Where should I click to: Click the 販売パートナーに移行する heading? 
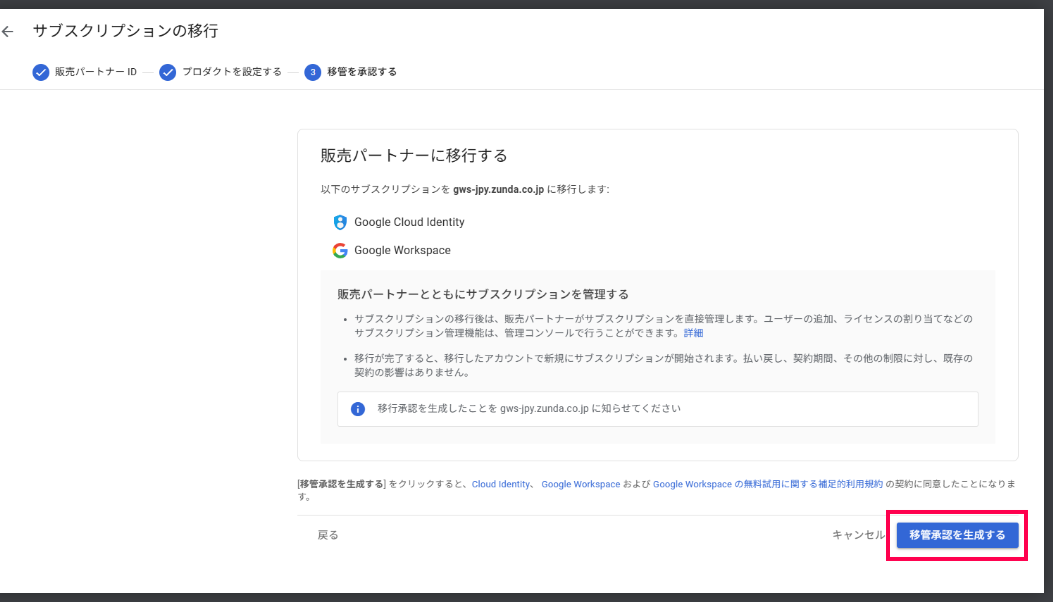coord(414,155)
